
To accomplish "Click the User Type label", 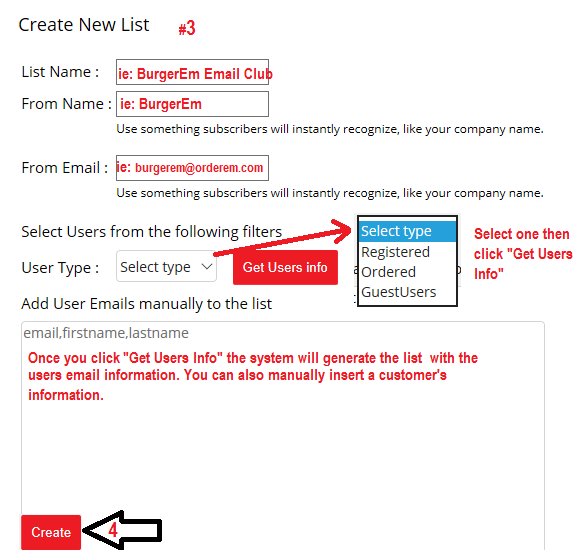I will click(x=60, y=268).
